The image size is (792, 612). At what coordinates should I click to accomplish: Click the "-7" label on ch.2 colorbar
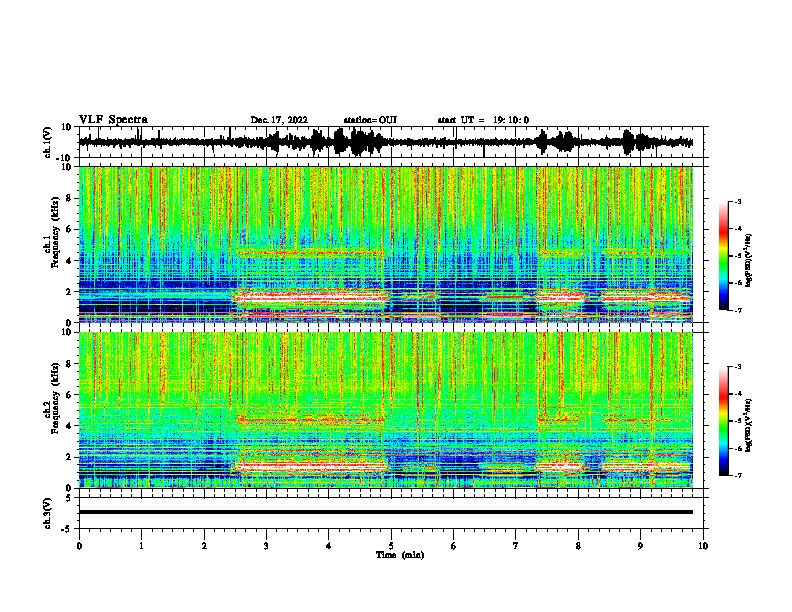pos(738,475)
